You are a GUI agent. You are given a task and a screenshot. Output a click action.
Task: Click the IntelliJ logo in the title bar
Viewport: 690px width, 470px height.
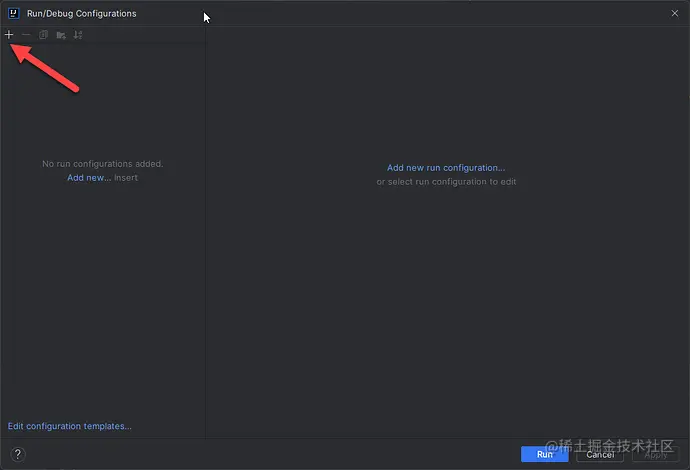tap(14, 14)
